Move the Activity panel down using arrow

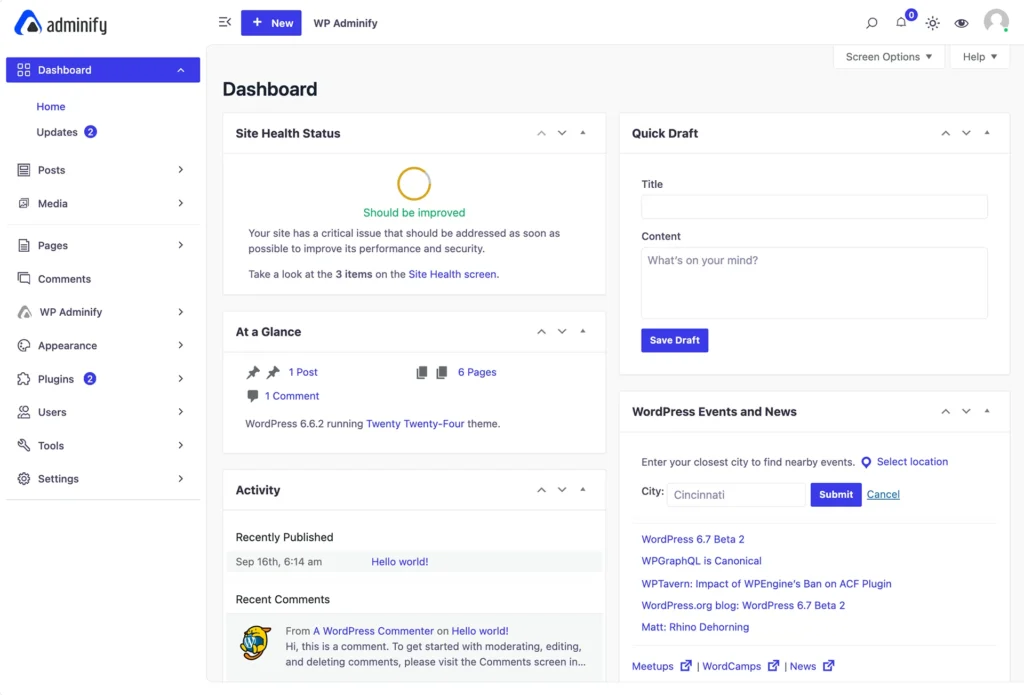tap(562, 490)
